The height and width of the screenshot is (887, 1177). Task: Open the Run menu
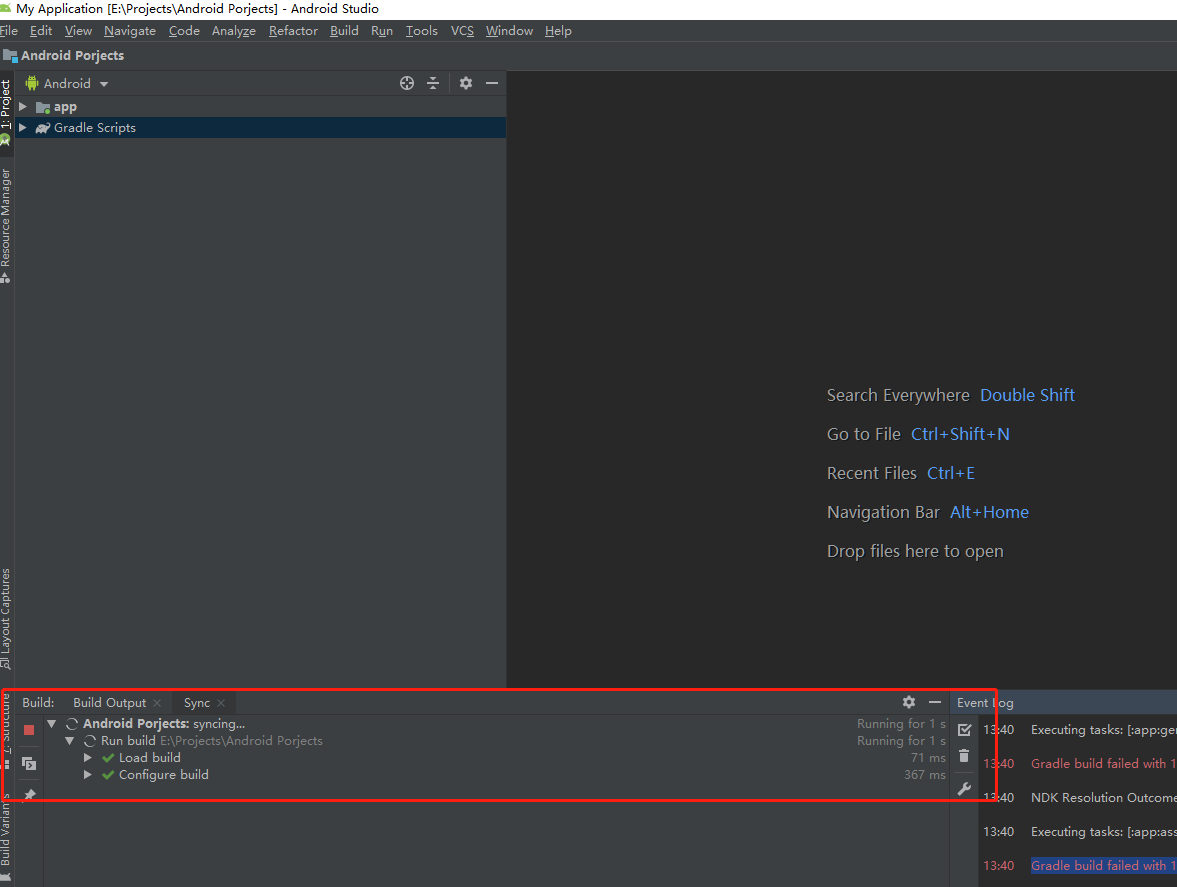381,31
